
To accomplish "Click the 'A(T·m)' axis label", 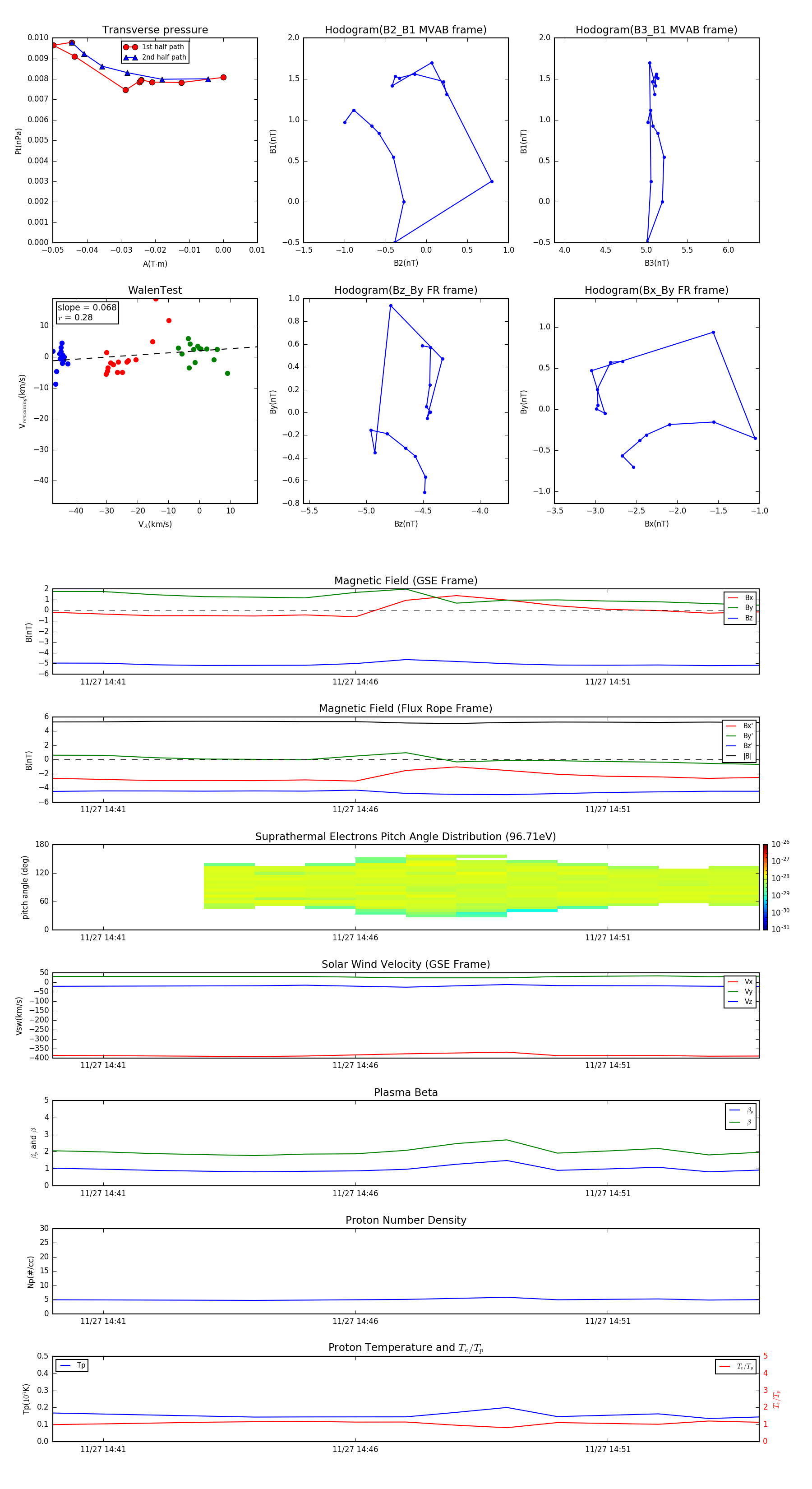I will point(155,264).
